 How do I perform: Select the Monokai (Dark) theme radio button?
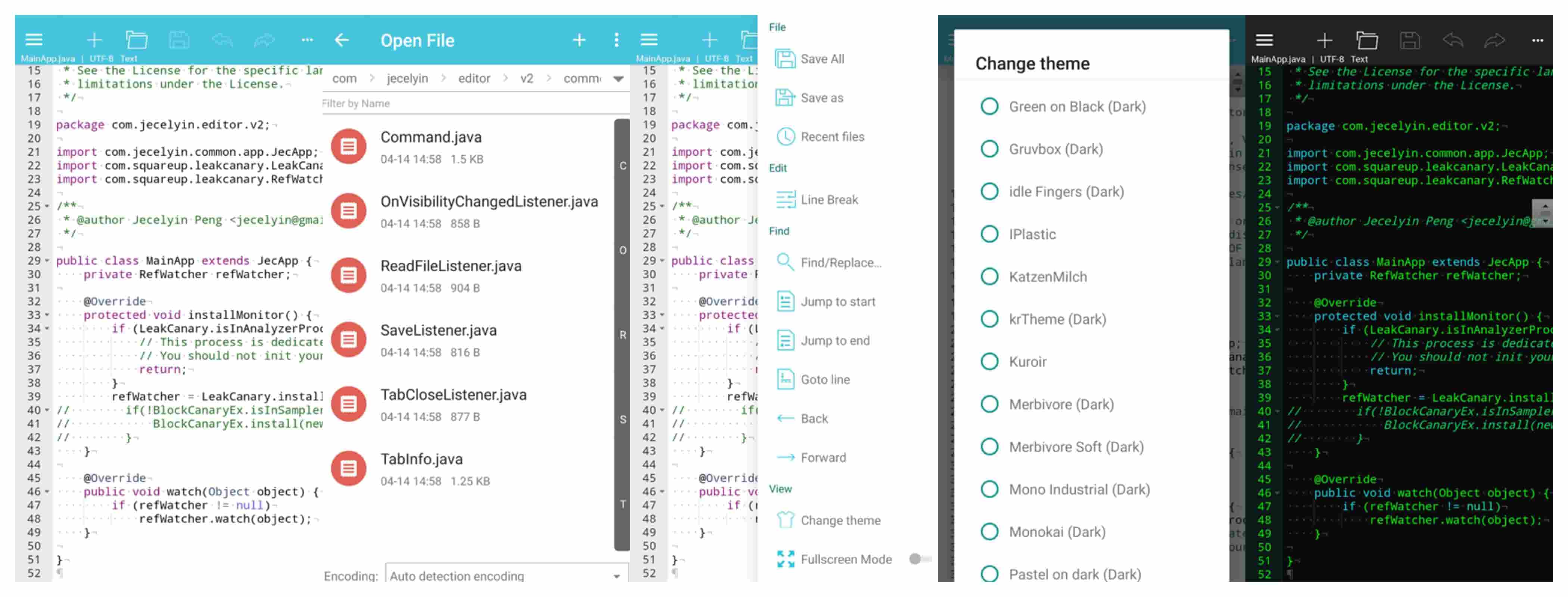[989, 531]
